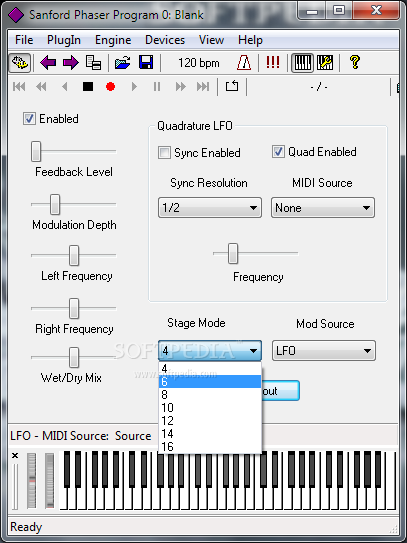Open the program list icon
407x543 pixels.
(94, 63)
